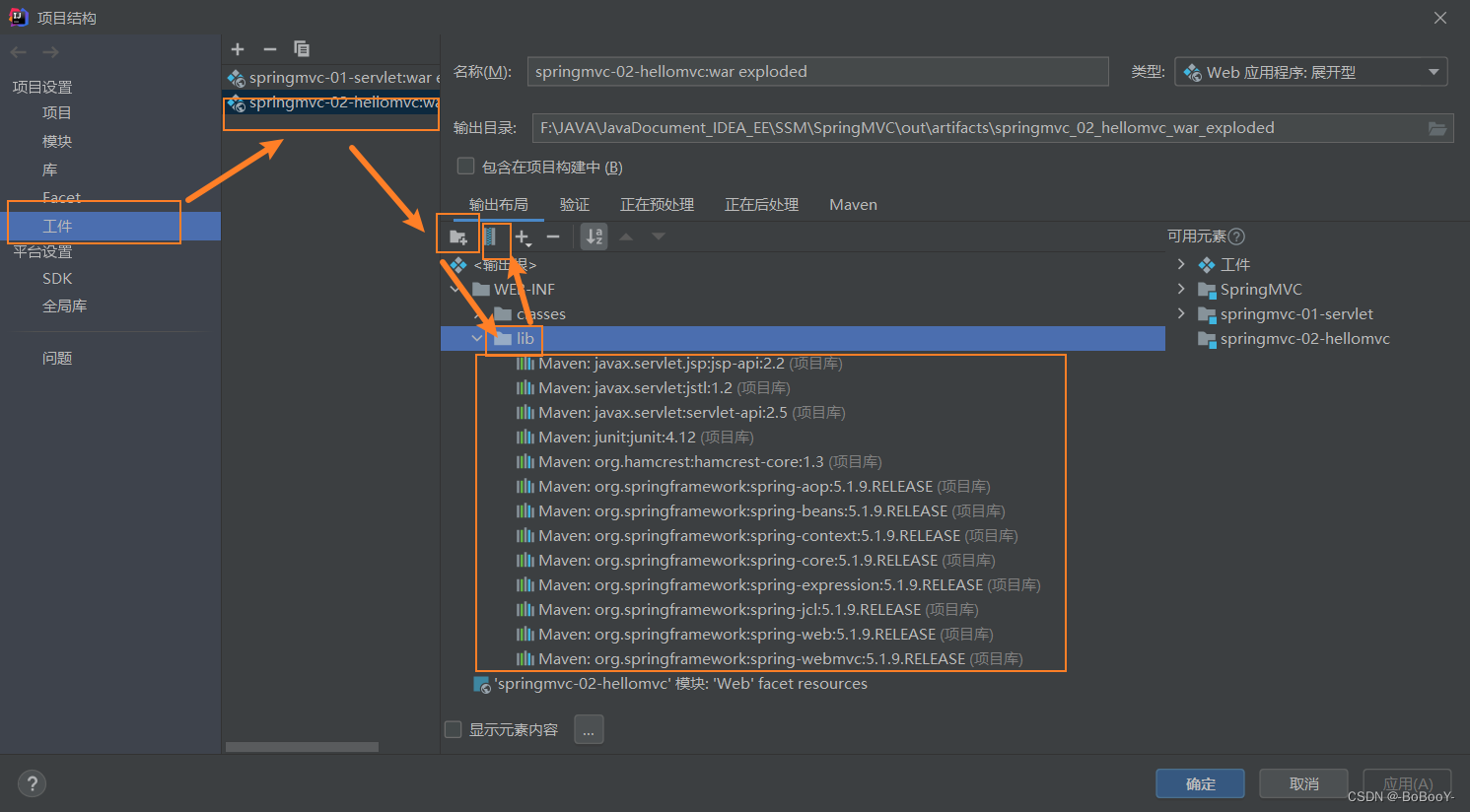Switch to the 验证 tab
The width and height of the screenshot is (1470, 812).
tap(575, 205)
